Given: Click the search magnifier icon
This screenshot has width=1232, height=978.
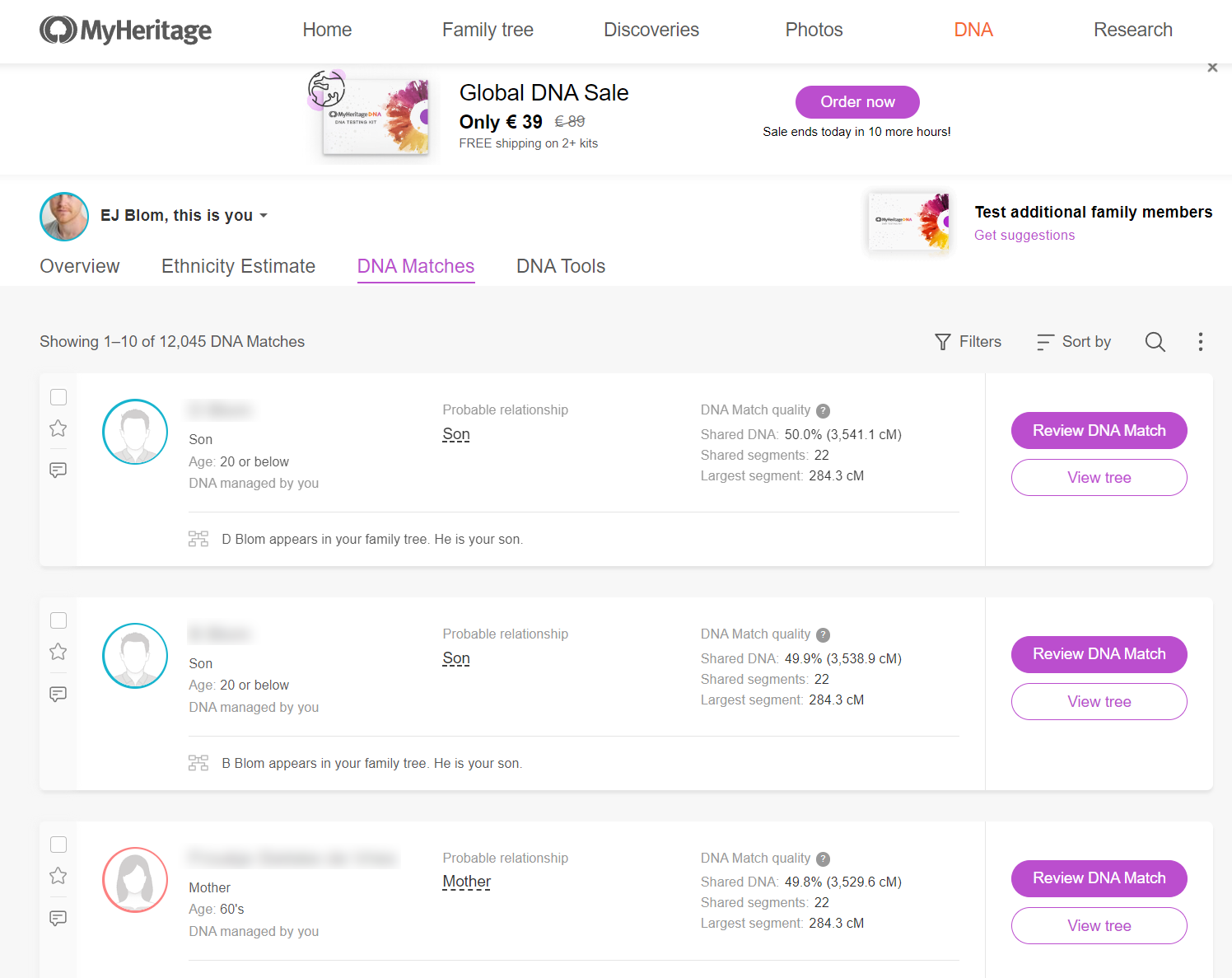Looking at the screenshot, I should tap(1155, 342).
